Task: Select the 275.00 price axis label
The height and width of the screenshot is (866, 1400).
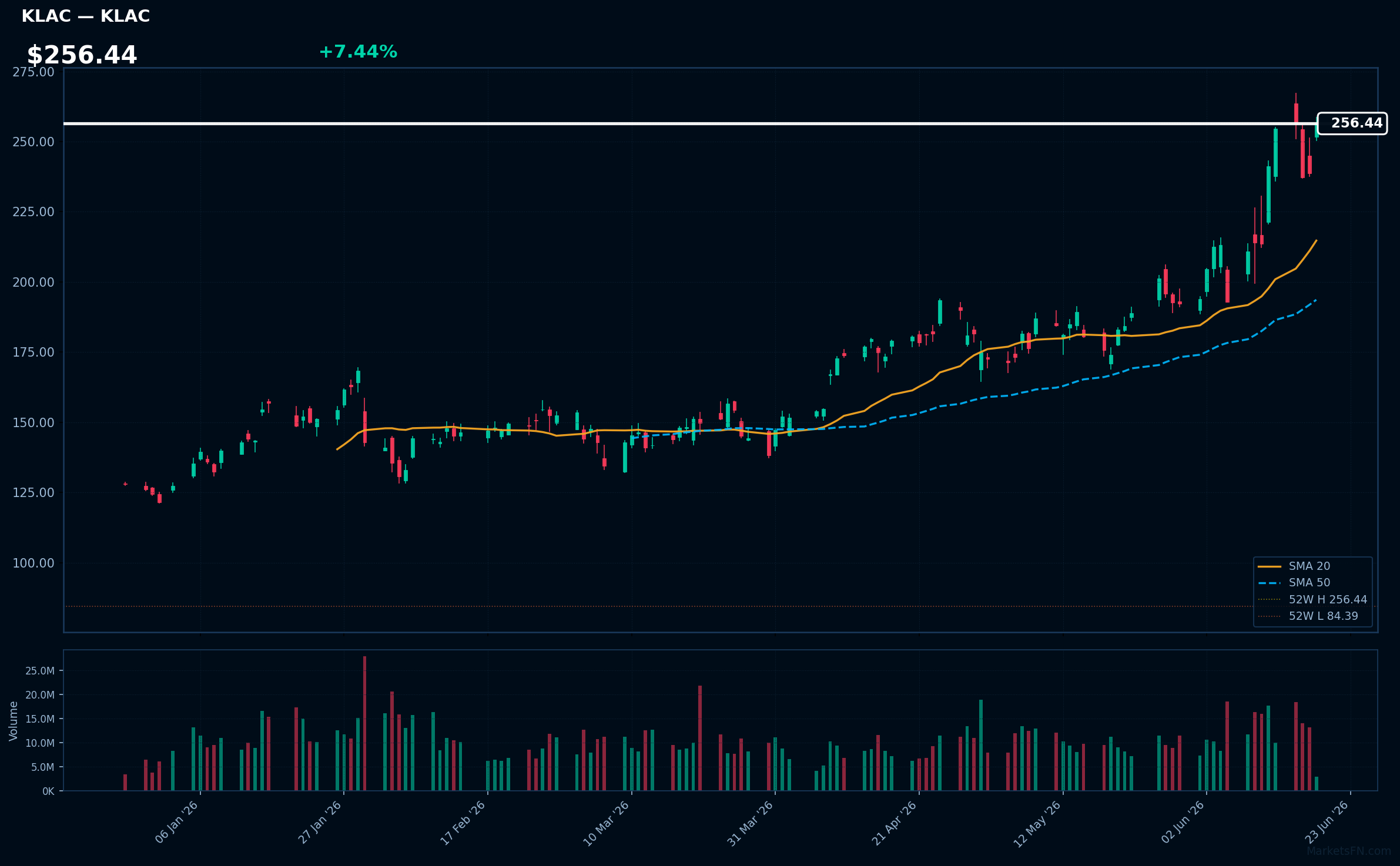Action: pyautogui.click(x=34, y=72)
